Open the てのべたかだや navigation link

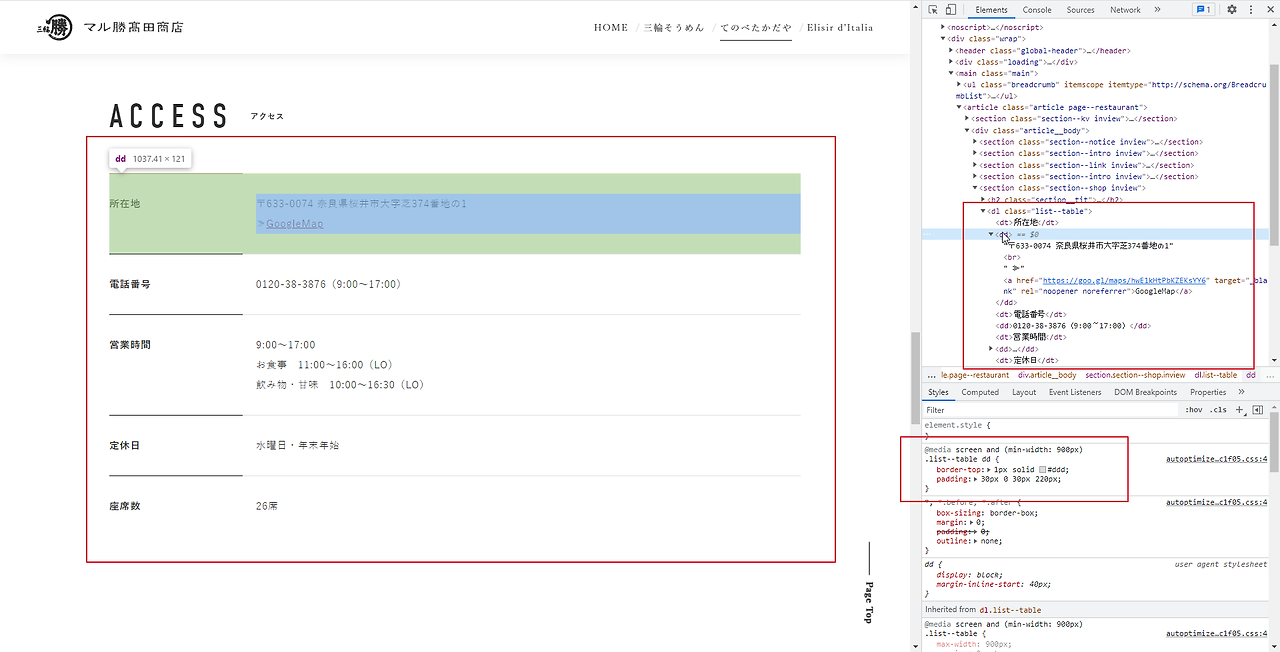[x=756, y=27]
